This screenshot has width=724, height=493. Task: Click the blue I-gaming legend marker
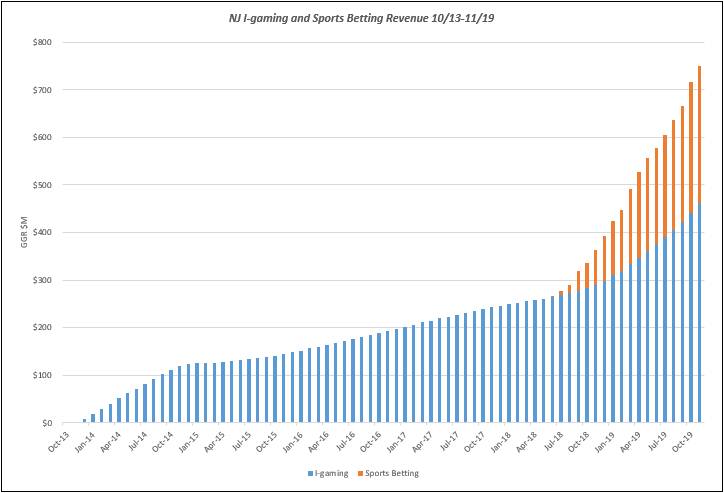310,473
